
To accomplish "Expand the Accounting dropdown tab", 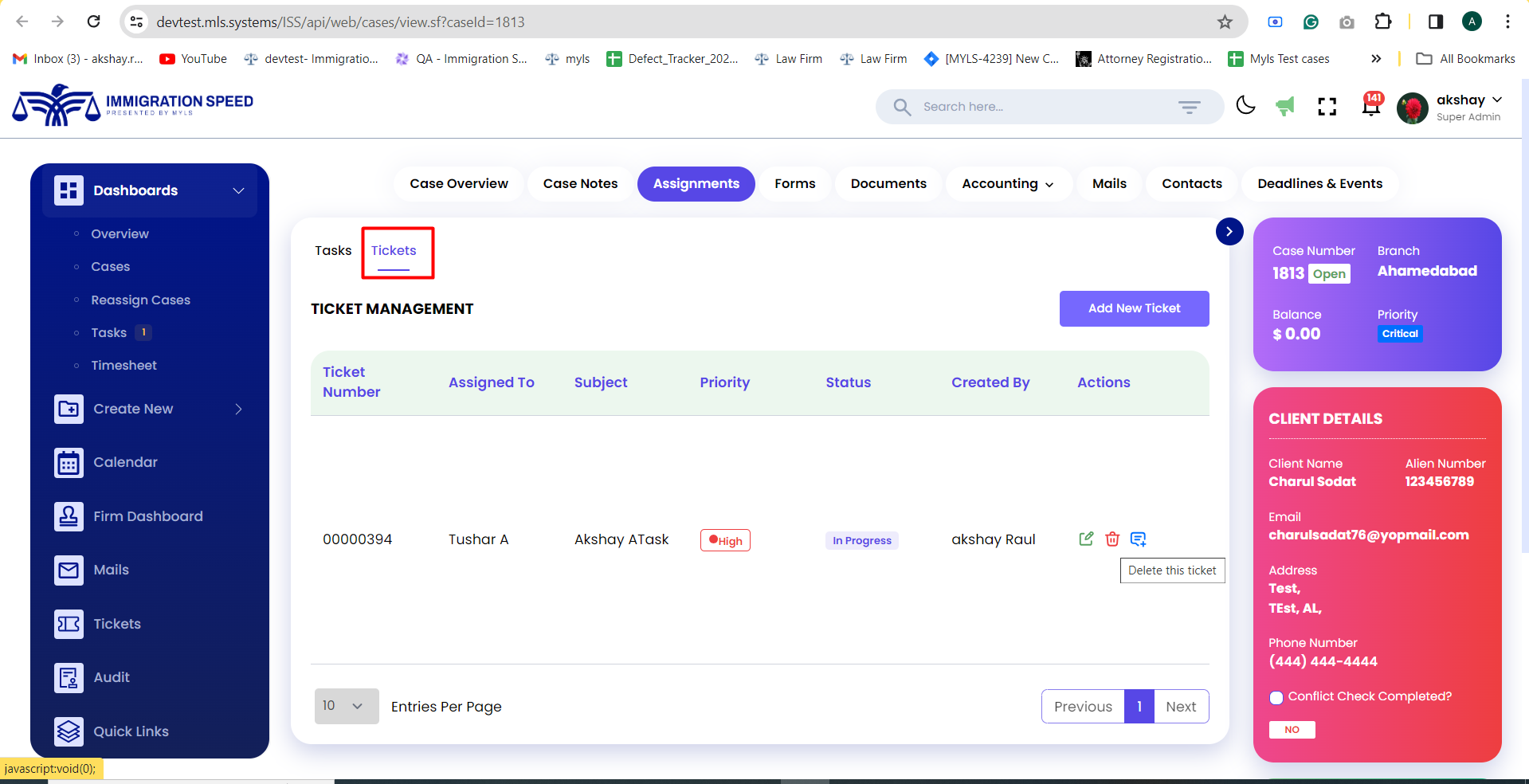I will [x=1007, y=184].
